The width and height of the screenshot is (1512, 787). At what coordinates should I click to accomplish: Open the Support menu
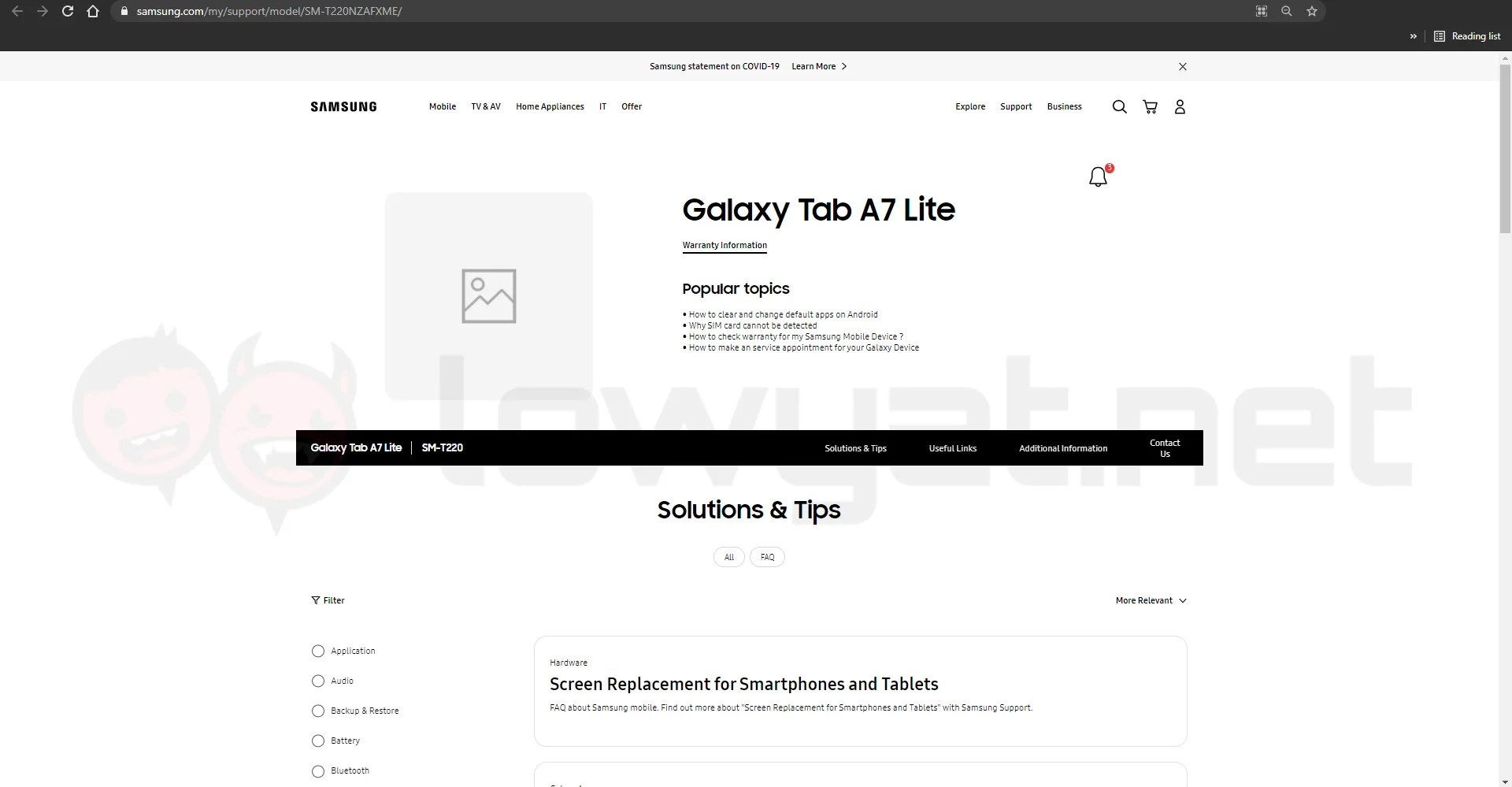1016,106
